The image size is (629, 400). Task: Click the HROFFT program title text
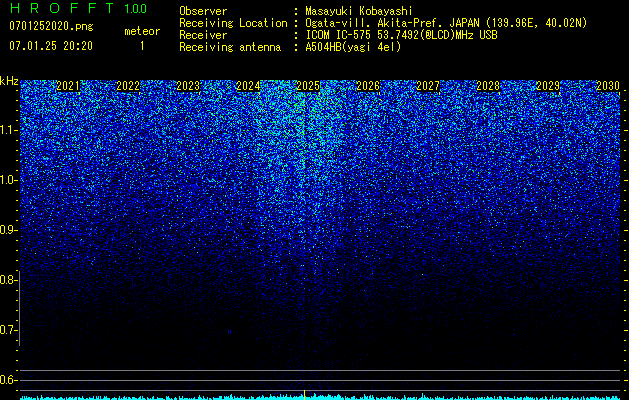[62, 8]
